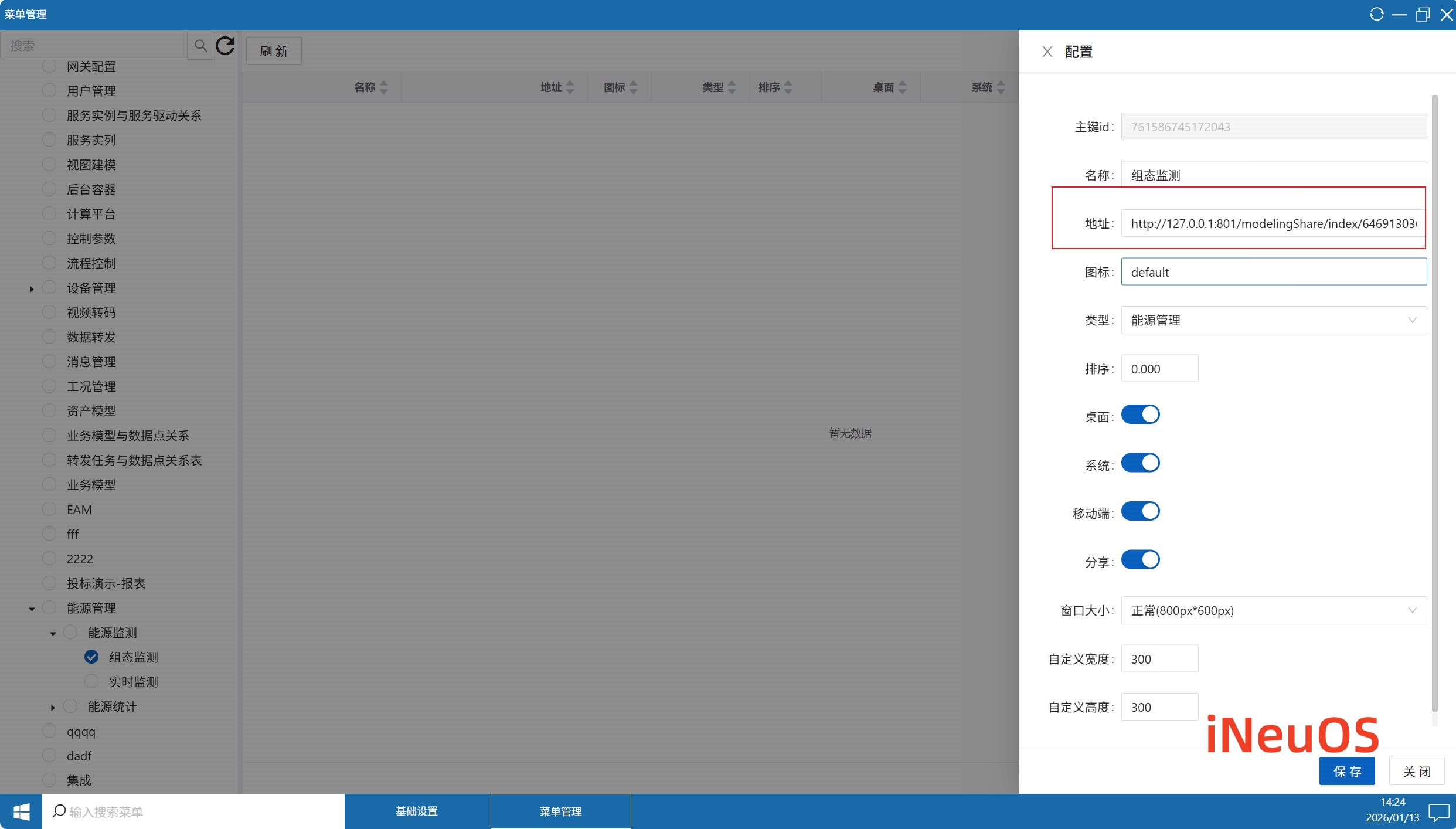Viewport: 1456px width, 829px height.
Task: Click the 保存 button
Action: pos(1346,772)
